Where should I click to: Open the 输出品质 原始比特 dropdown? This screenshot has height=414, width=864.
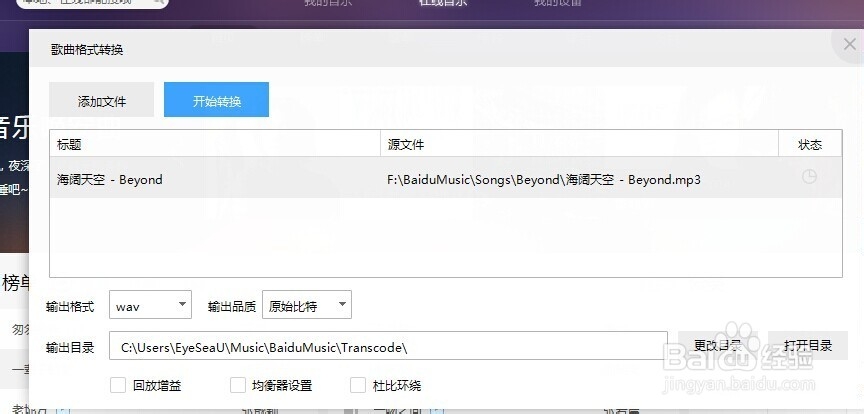pyautogui.click(x=307, y=305)
